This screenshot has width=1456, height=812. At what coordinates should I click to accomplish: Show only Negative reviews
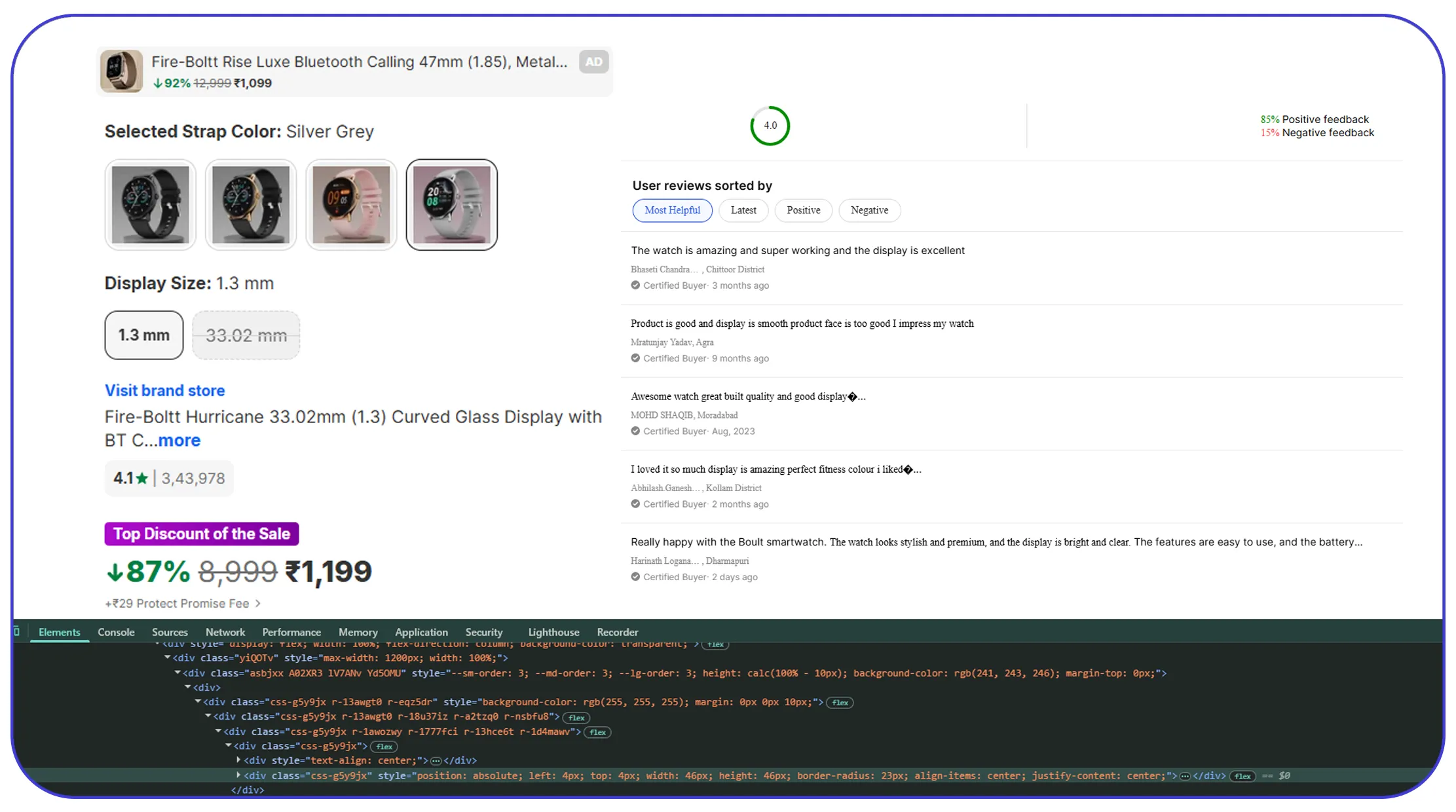pos(869,210)
